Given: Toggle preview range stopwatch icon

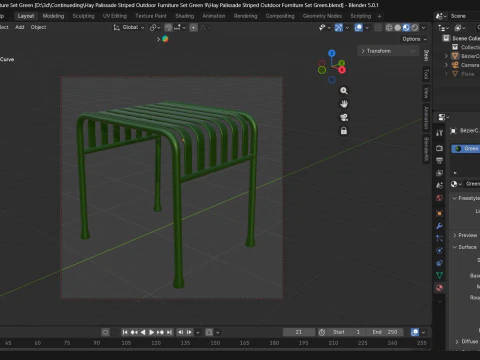Looking at the screenshot, I should pos(322,332).
